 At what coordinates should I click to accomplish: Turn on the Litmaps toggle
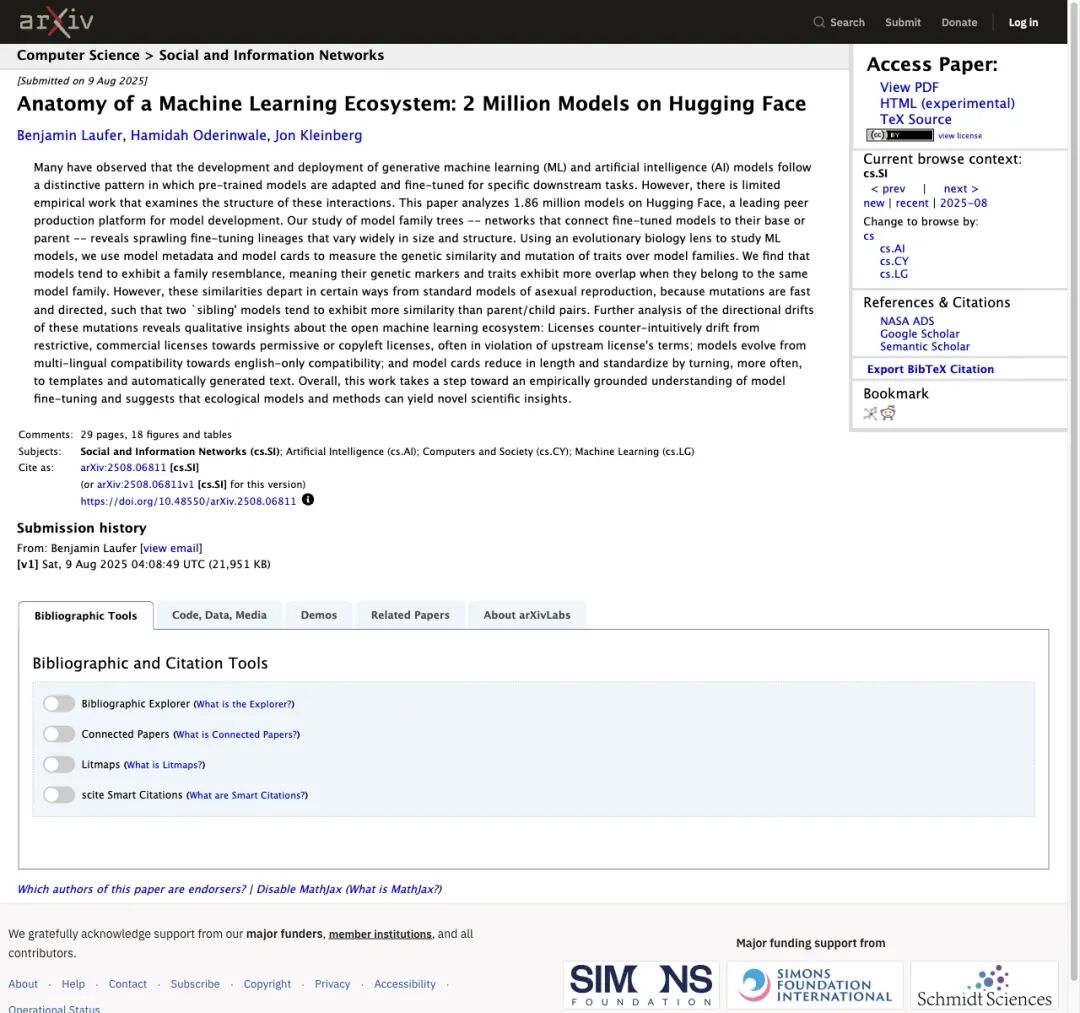tap(59, 764)
